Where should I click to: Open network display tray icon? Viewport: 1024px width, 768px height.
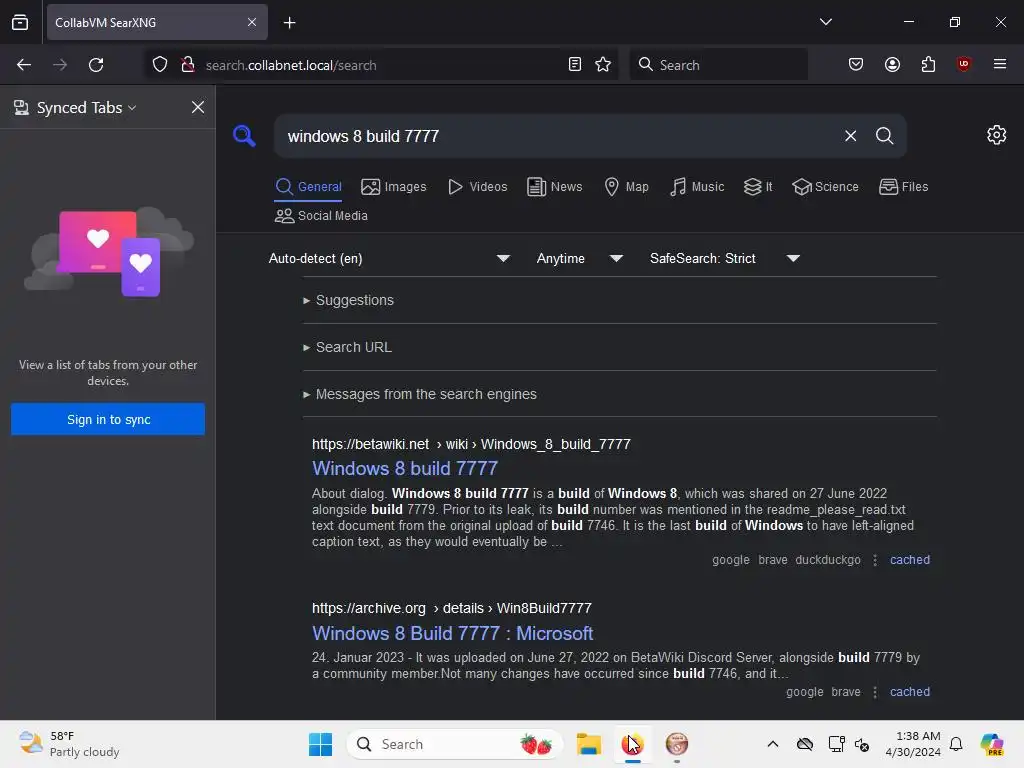click(x=835, y=744)
